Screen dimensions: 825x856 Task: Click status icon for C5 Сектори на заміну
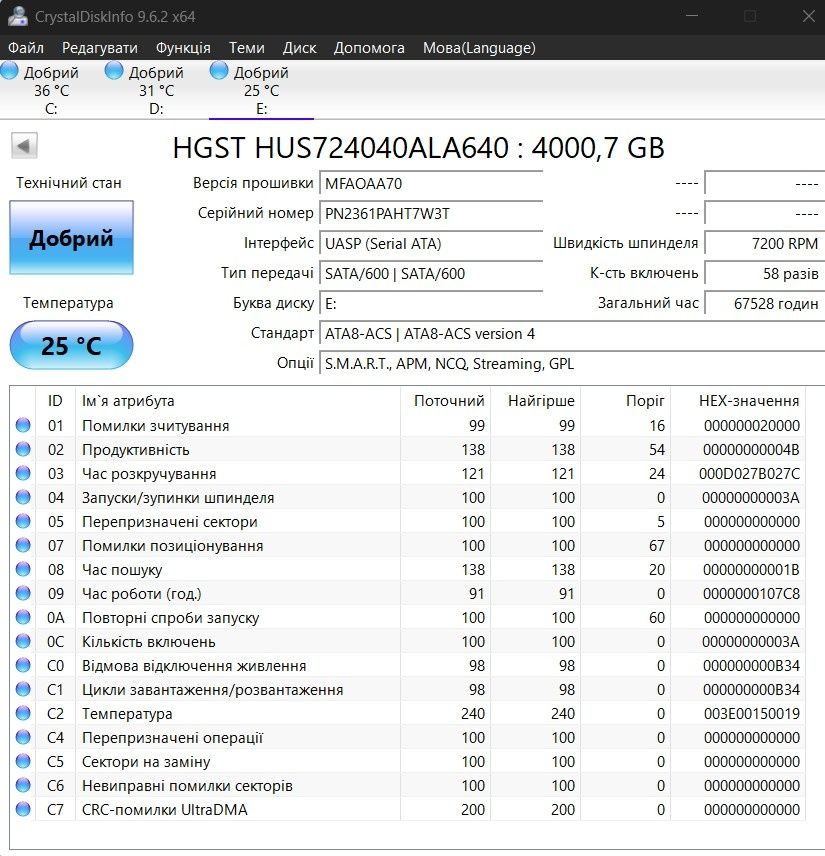(x=23, y=761)
